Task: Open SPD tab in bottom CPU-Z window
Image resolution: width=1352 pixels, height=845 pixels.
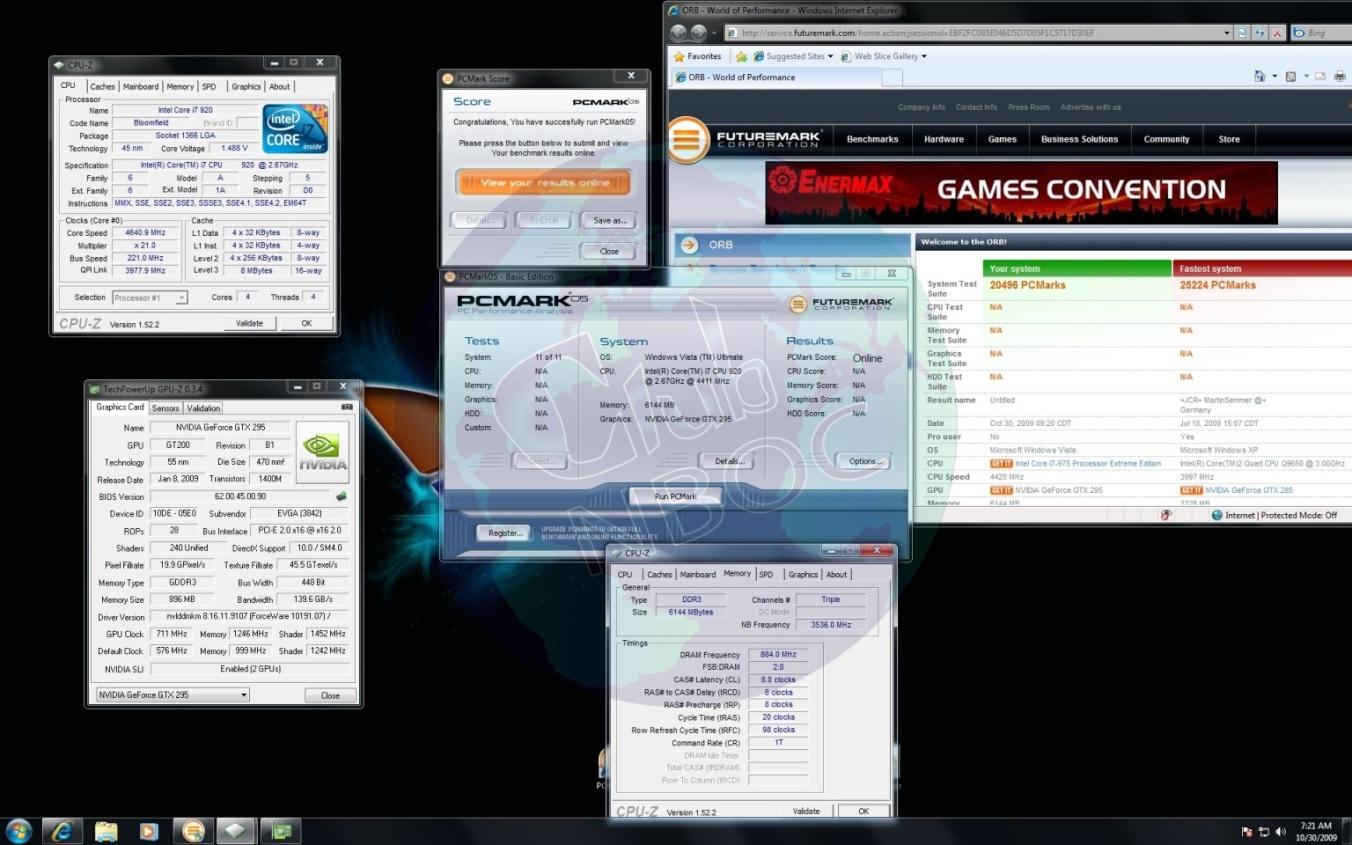Action: (x=765, y=574)
